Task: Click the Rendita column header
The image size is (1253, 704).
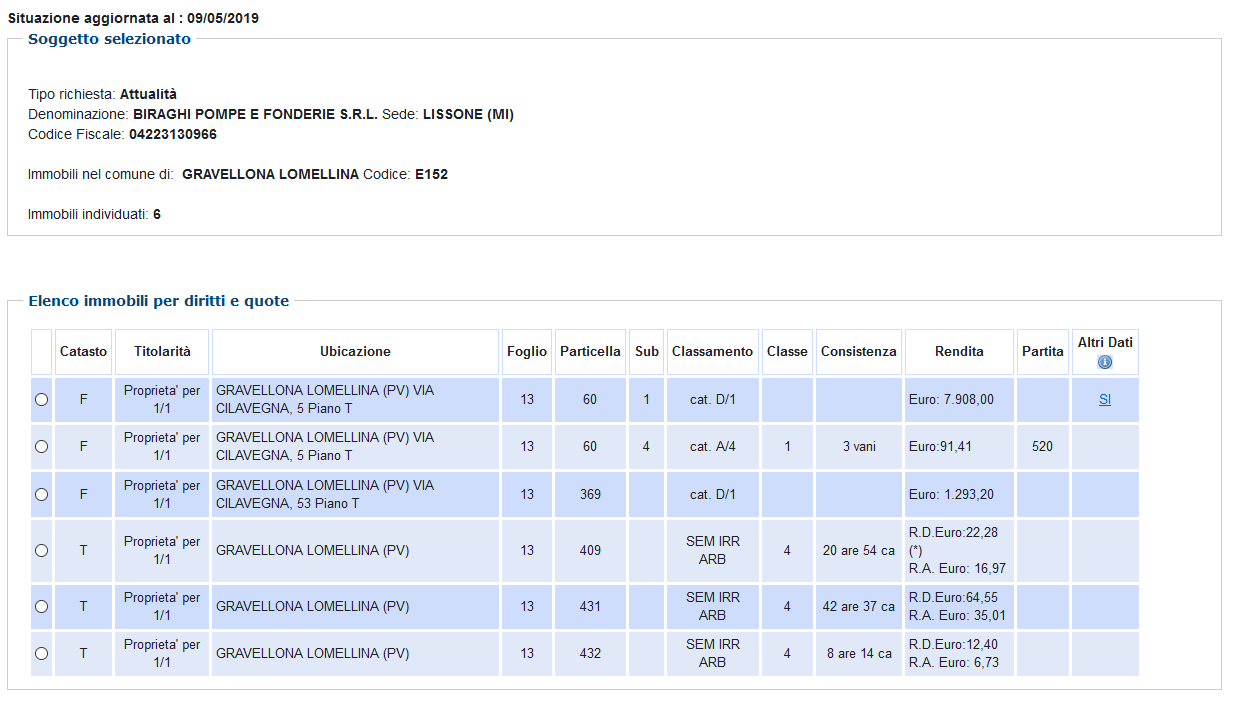Action: [959, 352]
